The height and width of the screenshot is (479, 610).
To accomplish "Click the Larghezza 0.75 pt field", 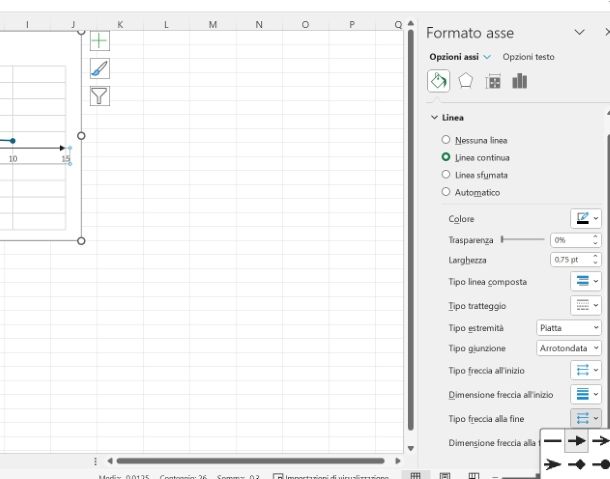I will point(571,260).
